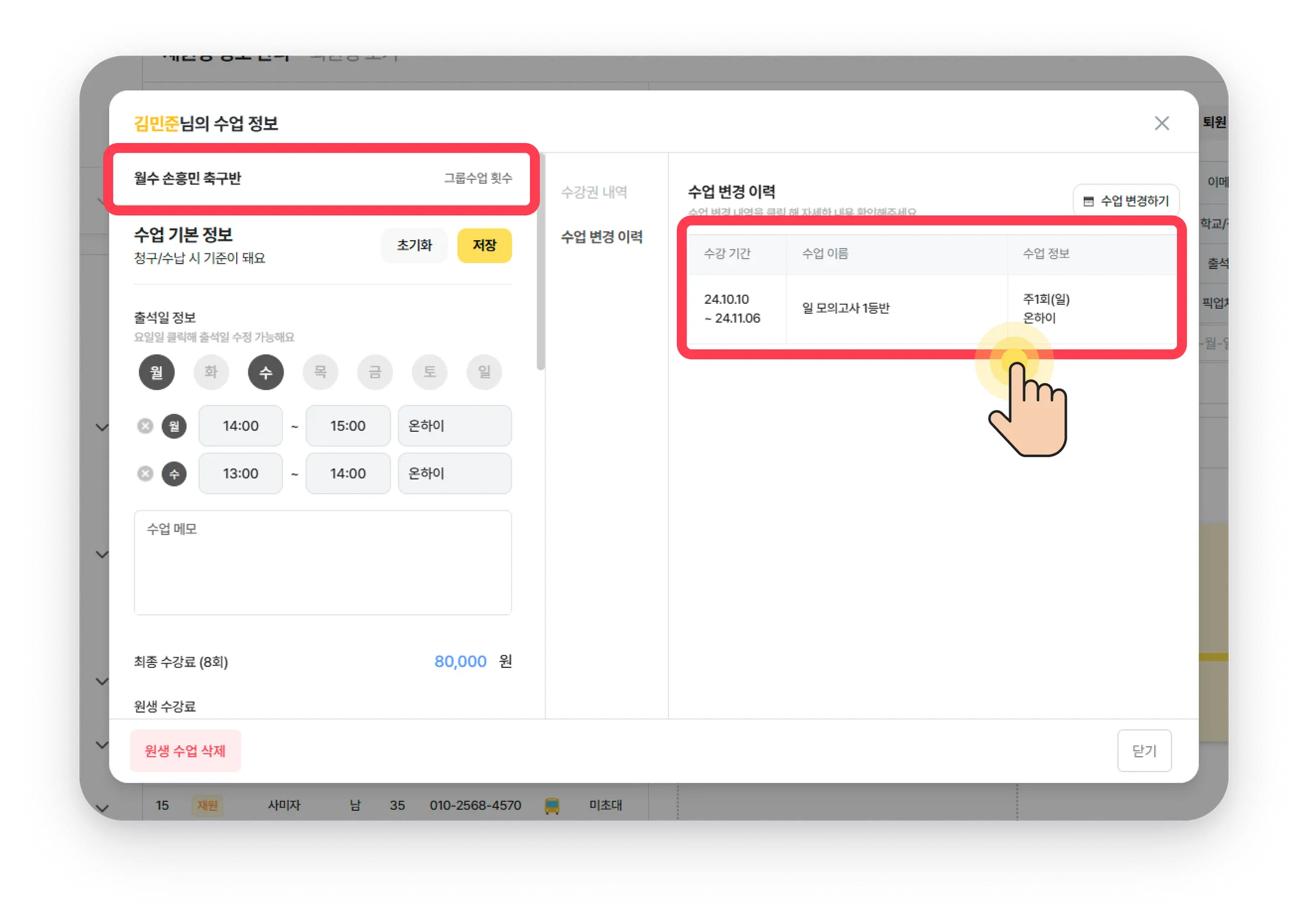The width and height of the screenshot is (1308, 924).
Task: Open the Monday 온하이 teacher dropdown
Action: (454, 426)
